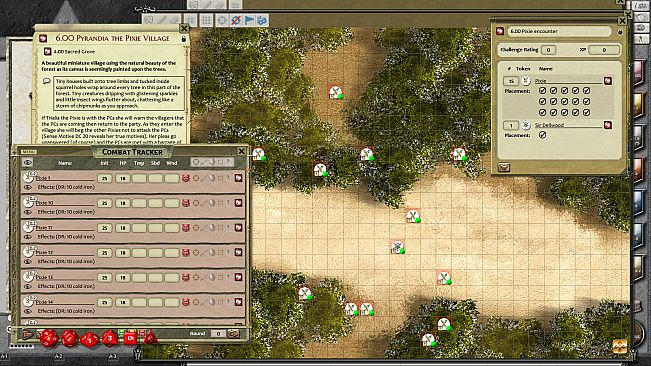Toggle the lock on Pixie encounter window
This screenshot has height=366, width=651.
620,32
